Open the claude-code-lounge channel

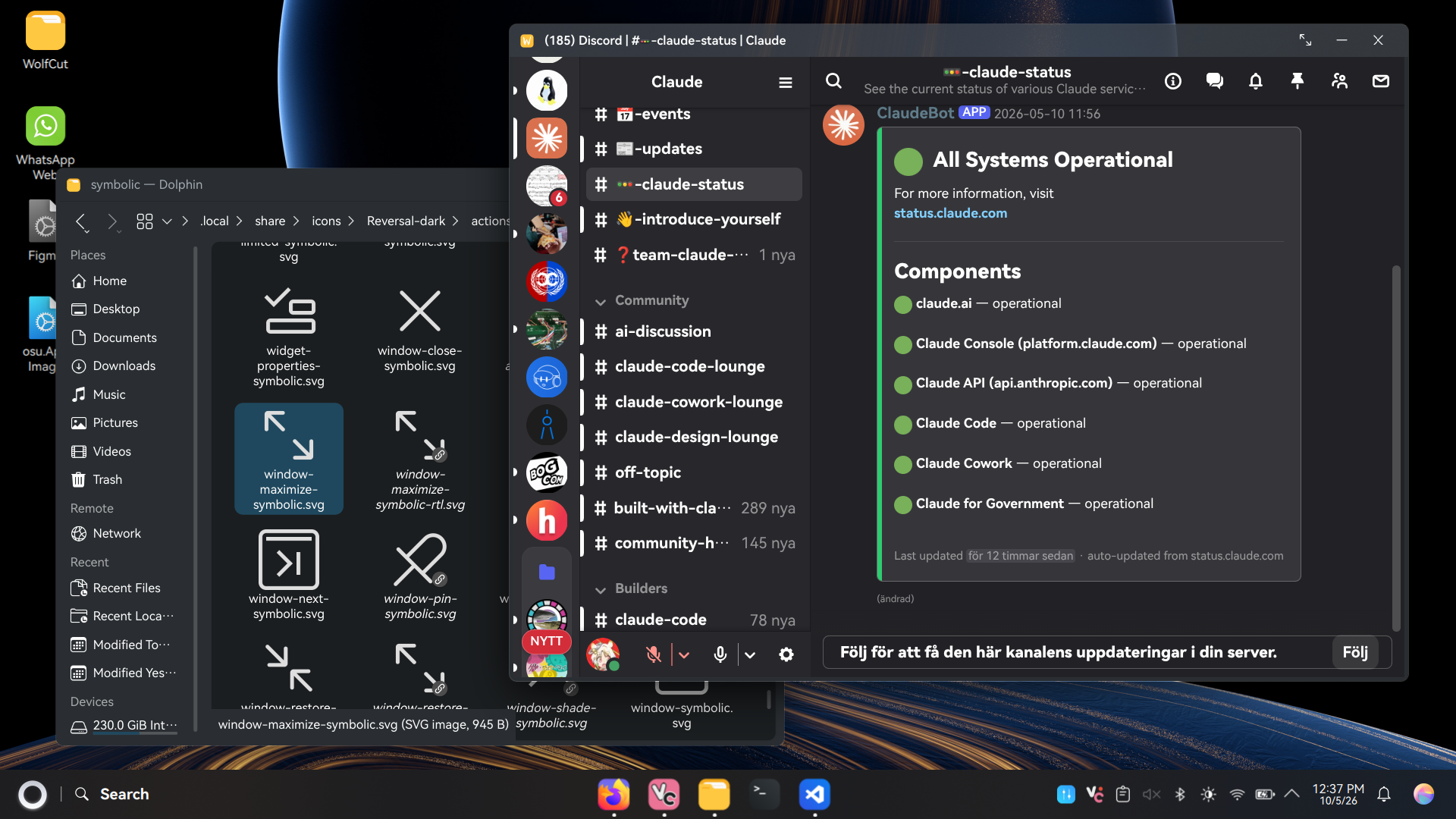(694, 366)
